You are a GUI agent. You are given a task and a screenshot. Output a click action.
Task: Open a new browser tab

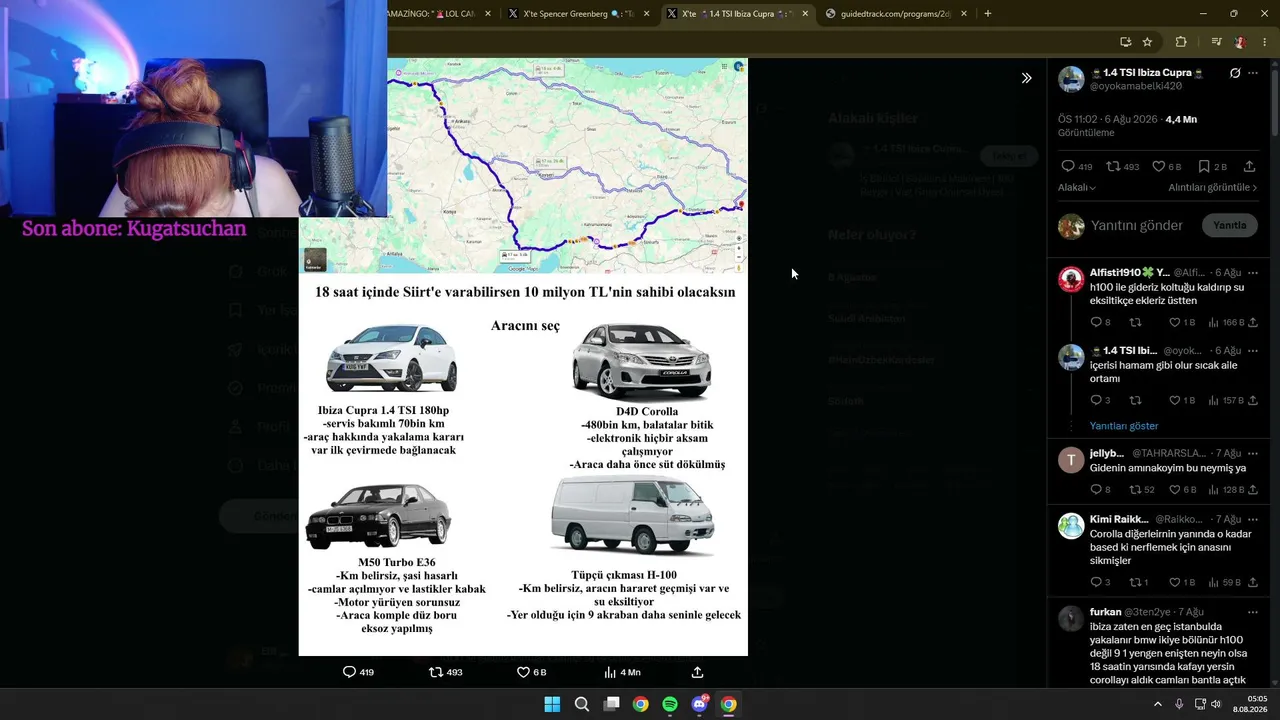point(988,14)
